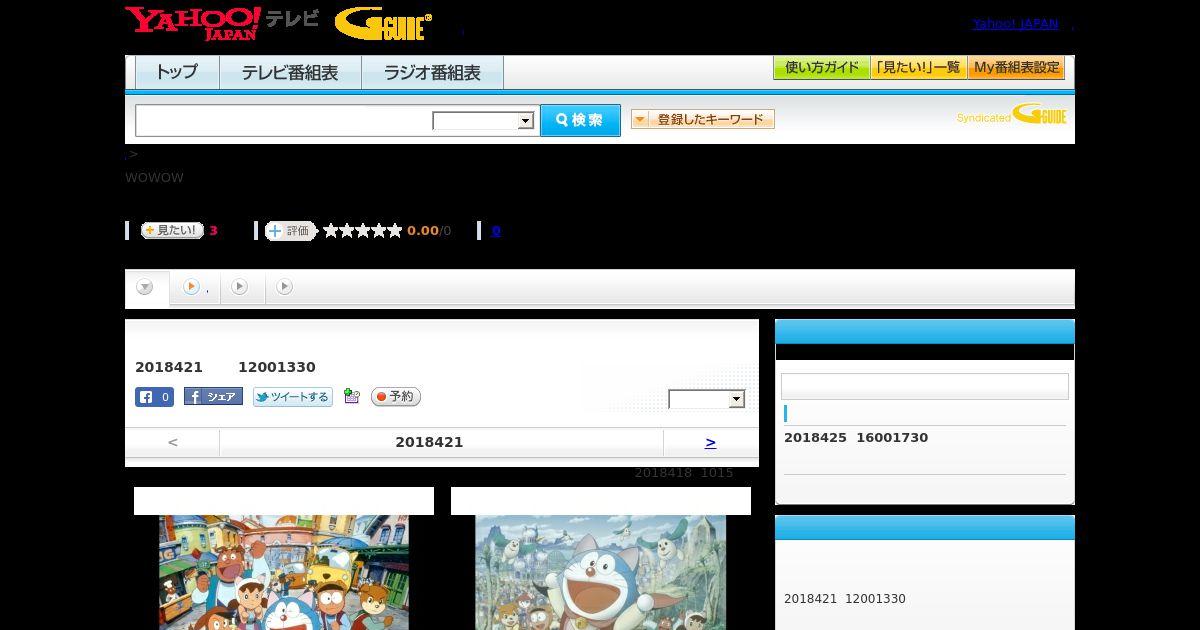
Task: Go to next day with '>' link
Action: 710,442
